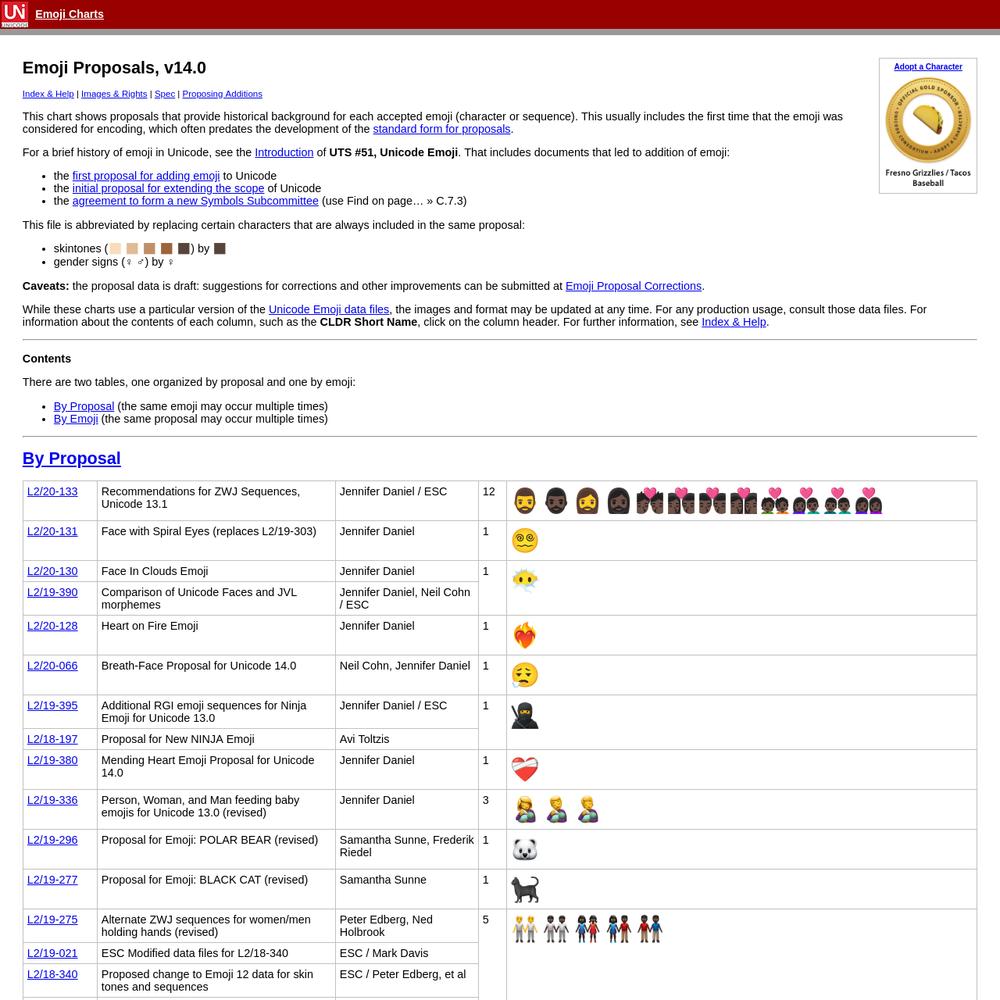Open proposal document L2/20-128
Image resolution: width=1000 pixels, height=1000 pixels.
(x=52, y=626)
